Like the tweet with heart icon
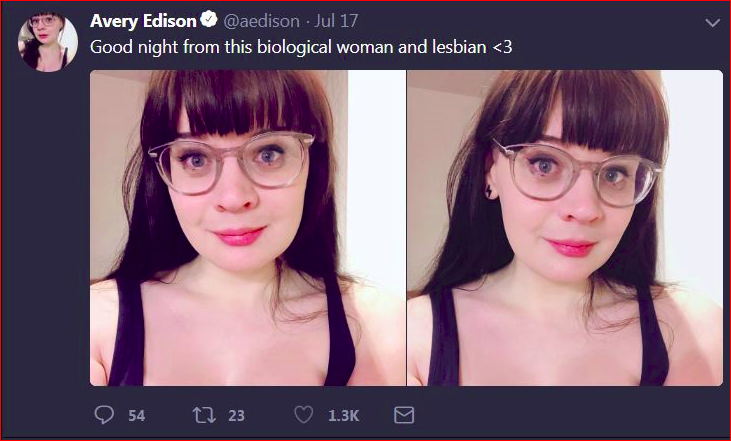 [303, 414]
